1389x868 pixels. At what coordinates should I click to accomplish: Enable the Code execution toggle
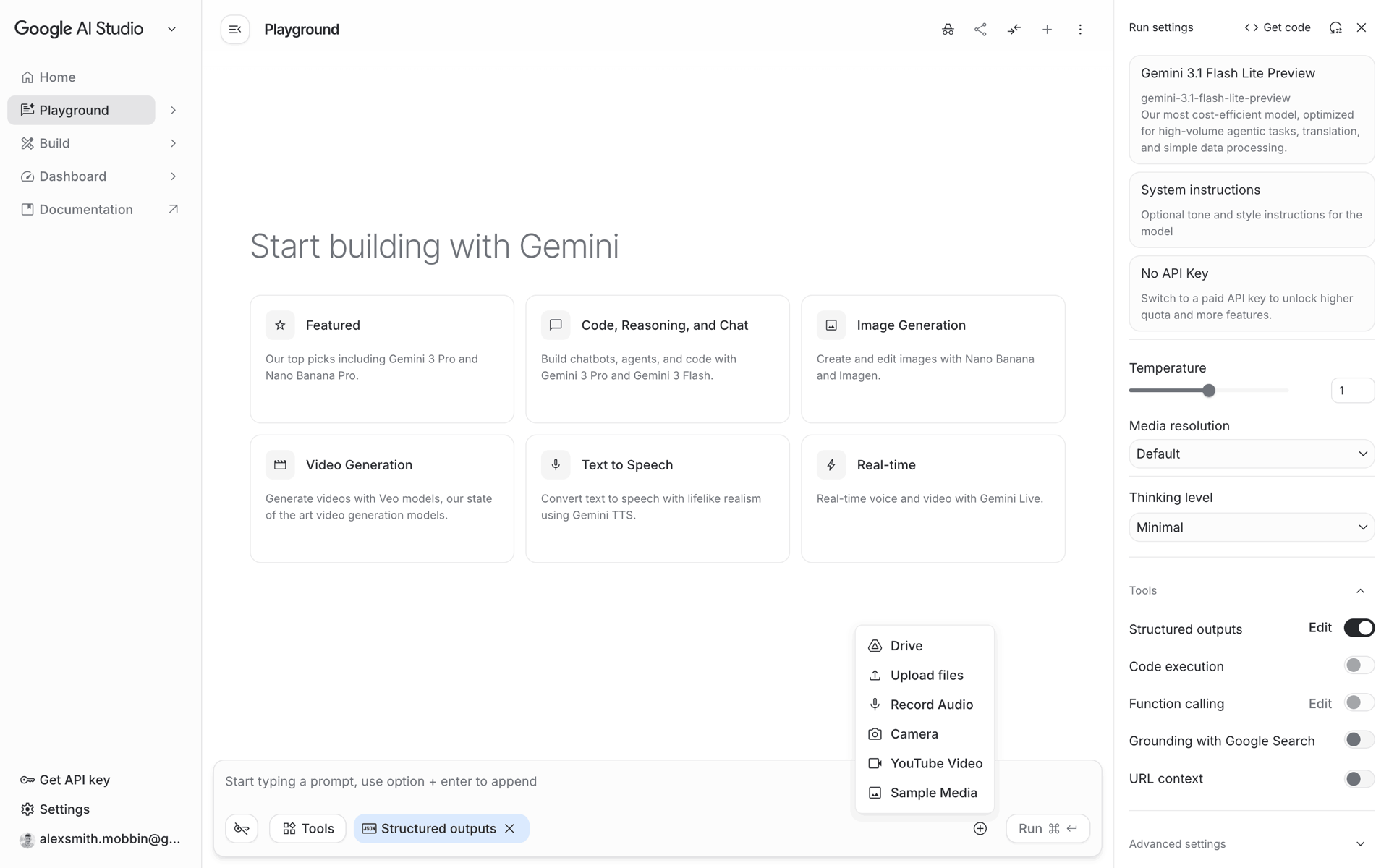click(1359, 665)
